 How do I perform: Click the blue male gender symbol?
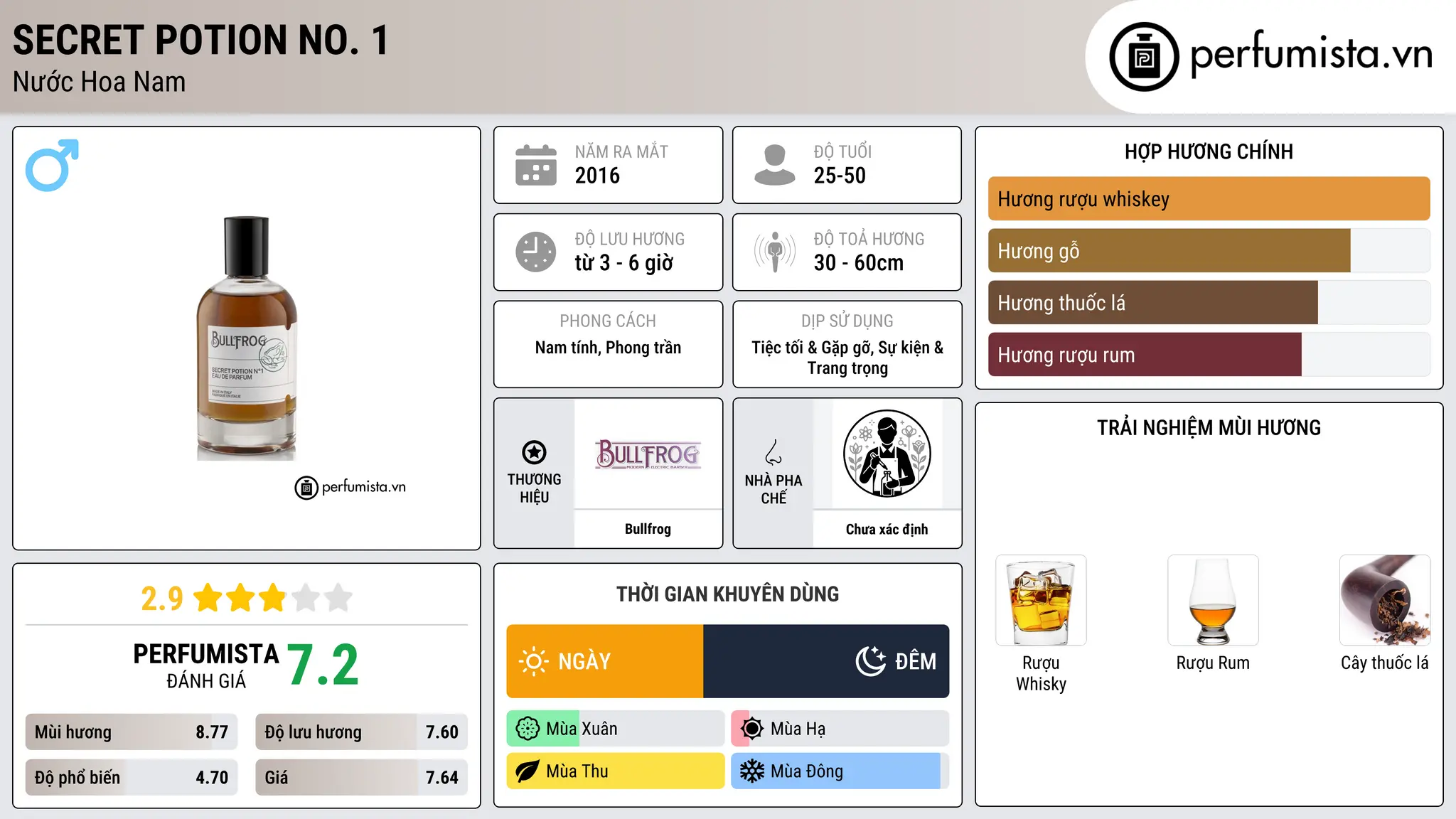pyautogui.click(x=52, y=165)
